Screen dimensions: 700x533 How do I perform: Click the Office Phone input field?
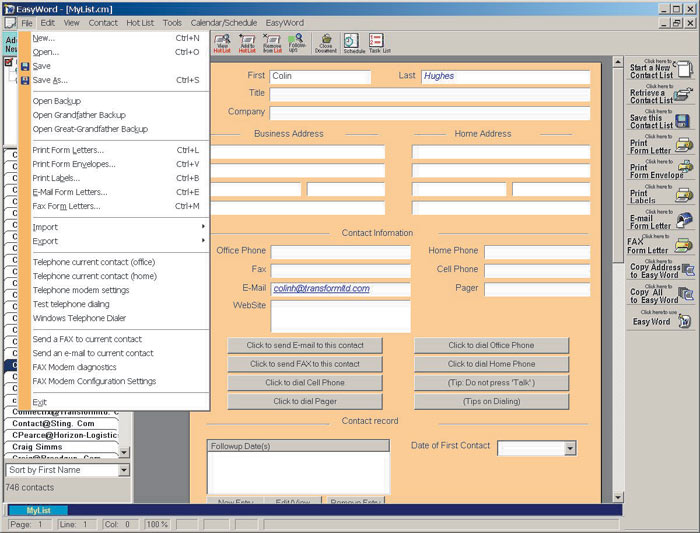[340, 252]
